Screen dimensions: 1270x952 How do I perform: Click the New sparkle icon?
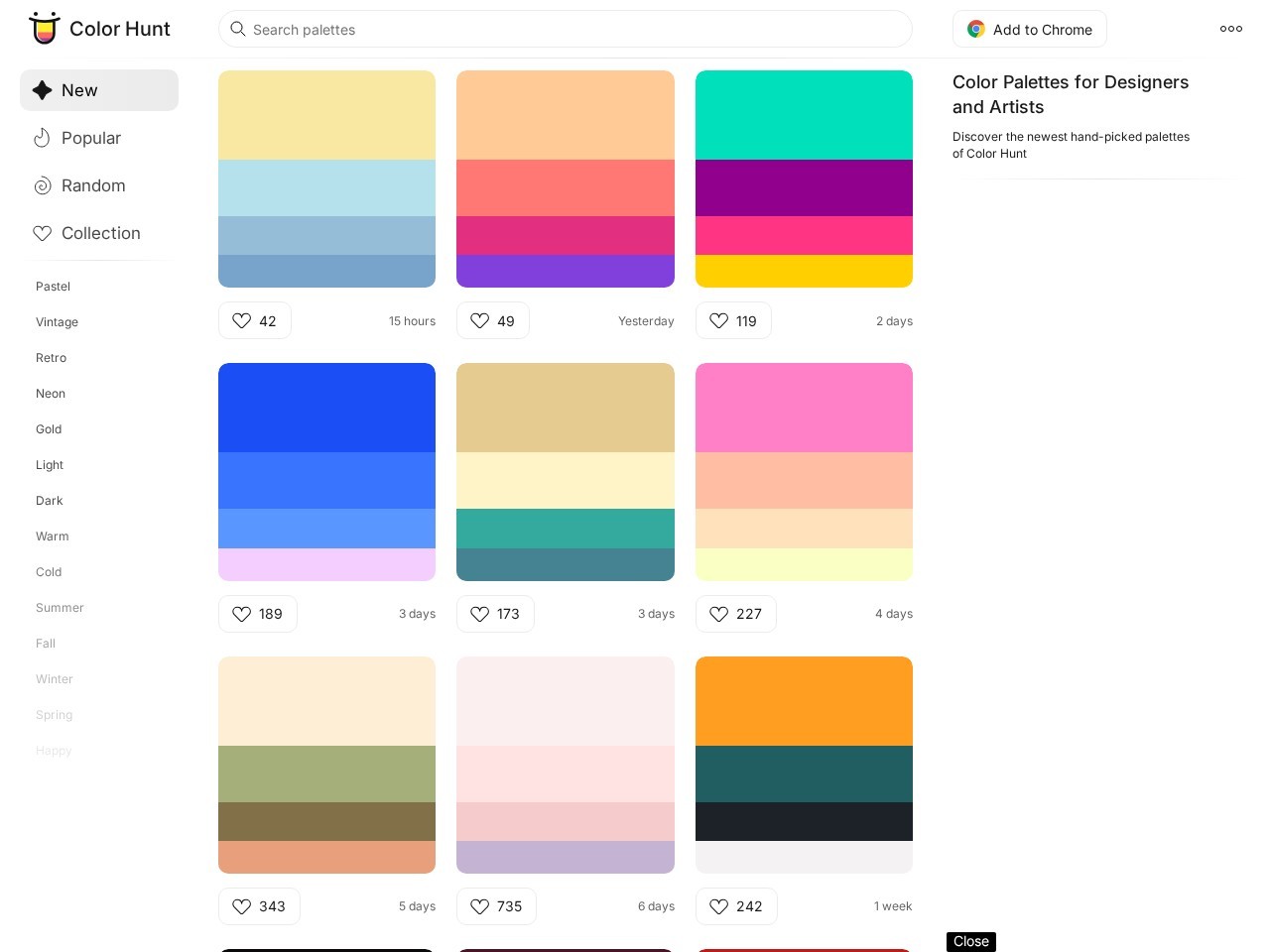(42, 90)
